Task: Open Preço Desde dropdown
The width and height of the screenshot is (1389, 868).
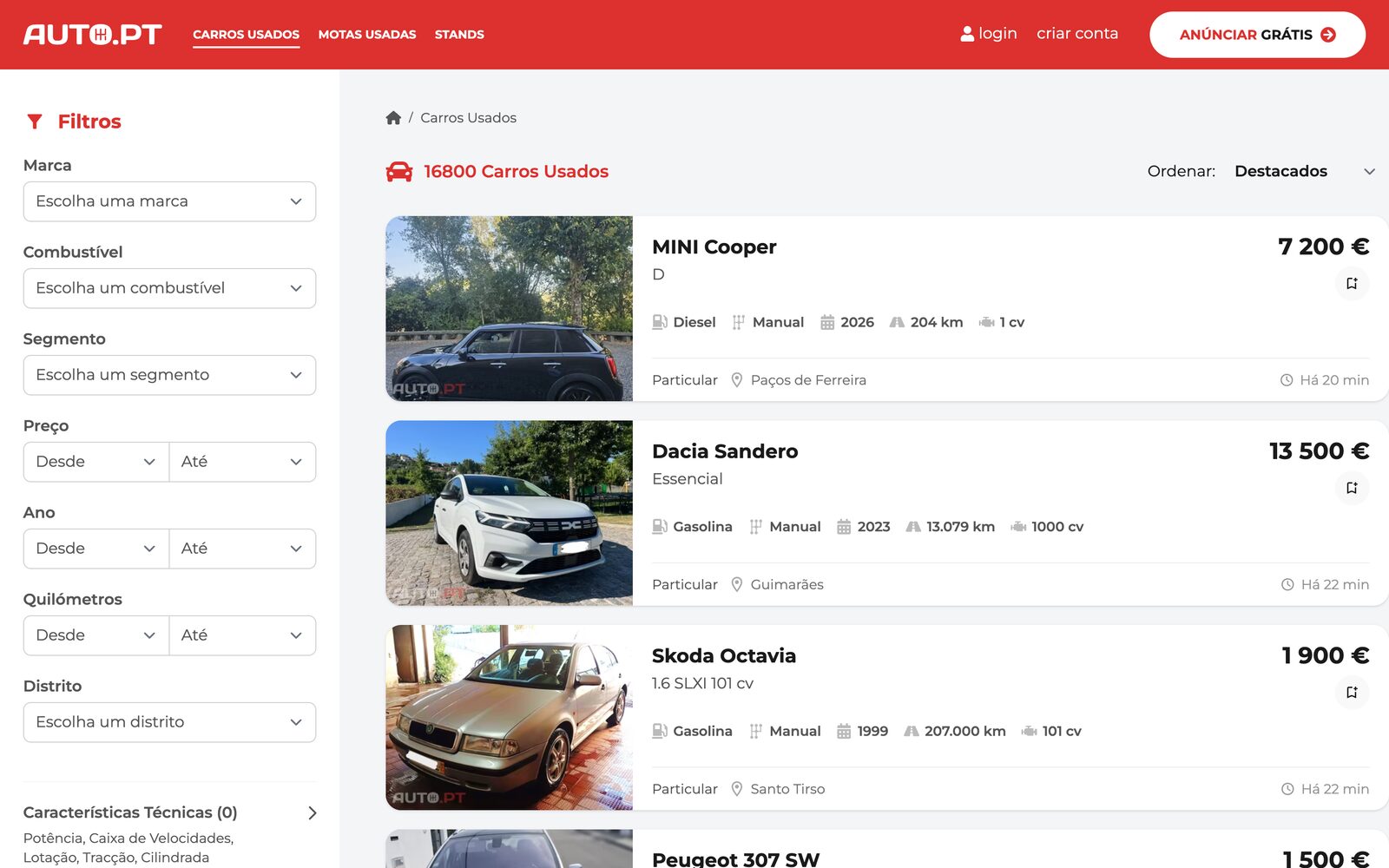Action: [x=96, y=462]
